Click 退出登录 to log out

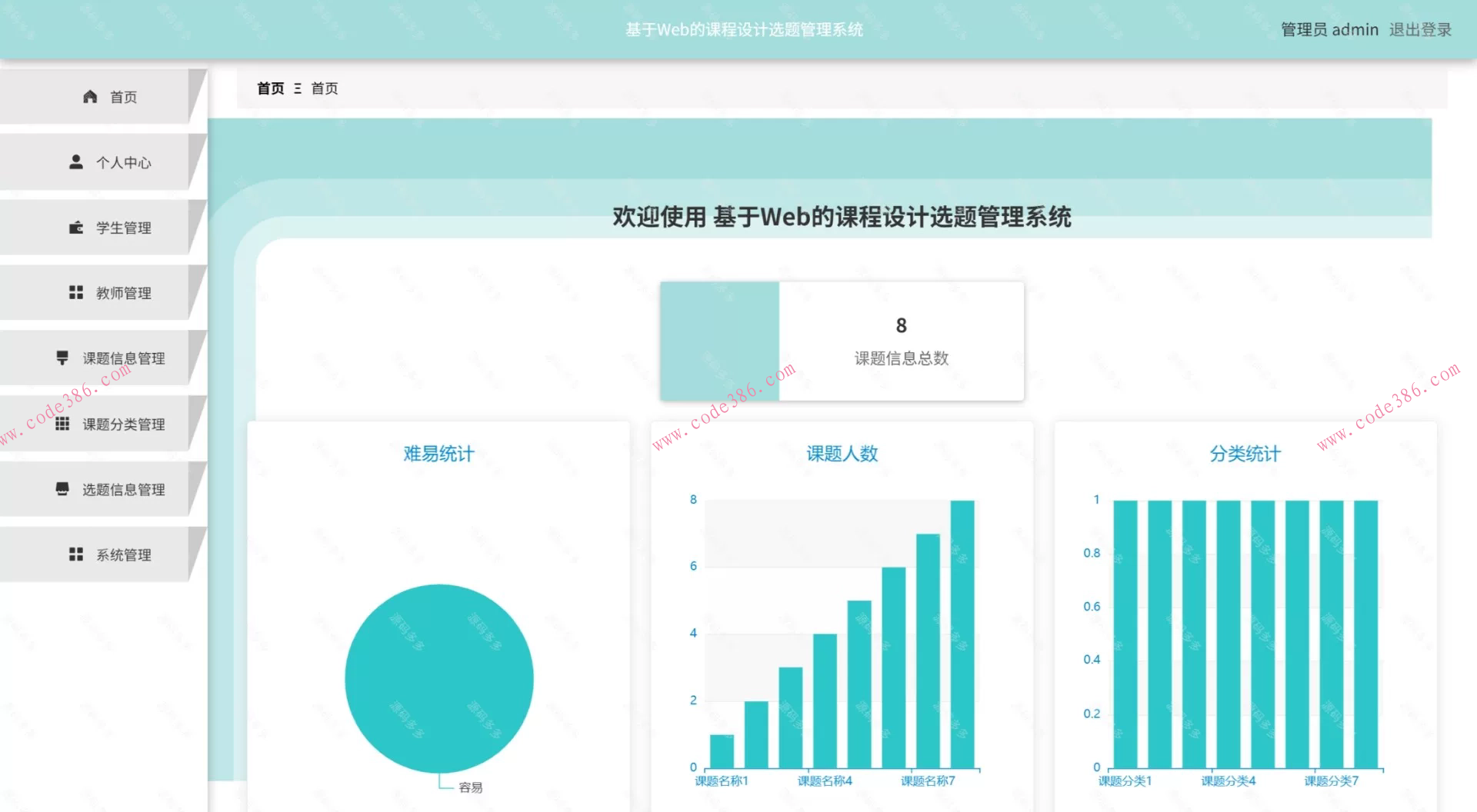pyautogui.click(x=1419, y=30)
